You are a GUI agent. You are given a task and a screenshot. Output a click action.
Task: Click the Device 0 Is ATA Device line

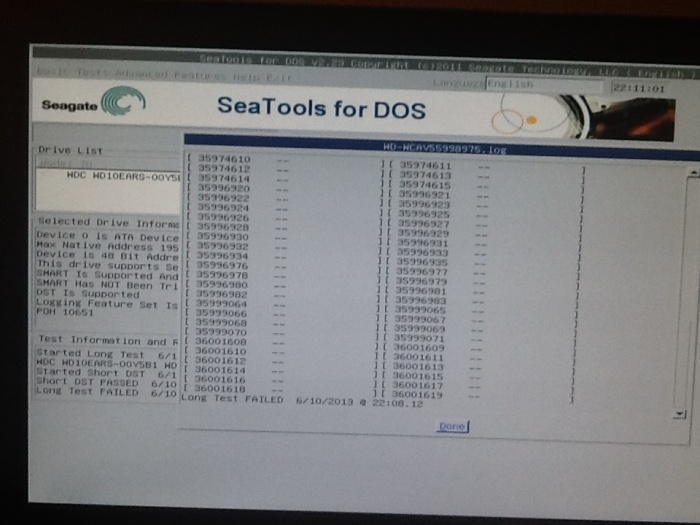point(108,236)
